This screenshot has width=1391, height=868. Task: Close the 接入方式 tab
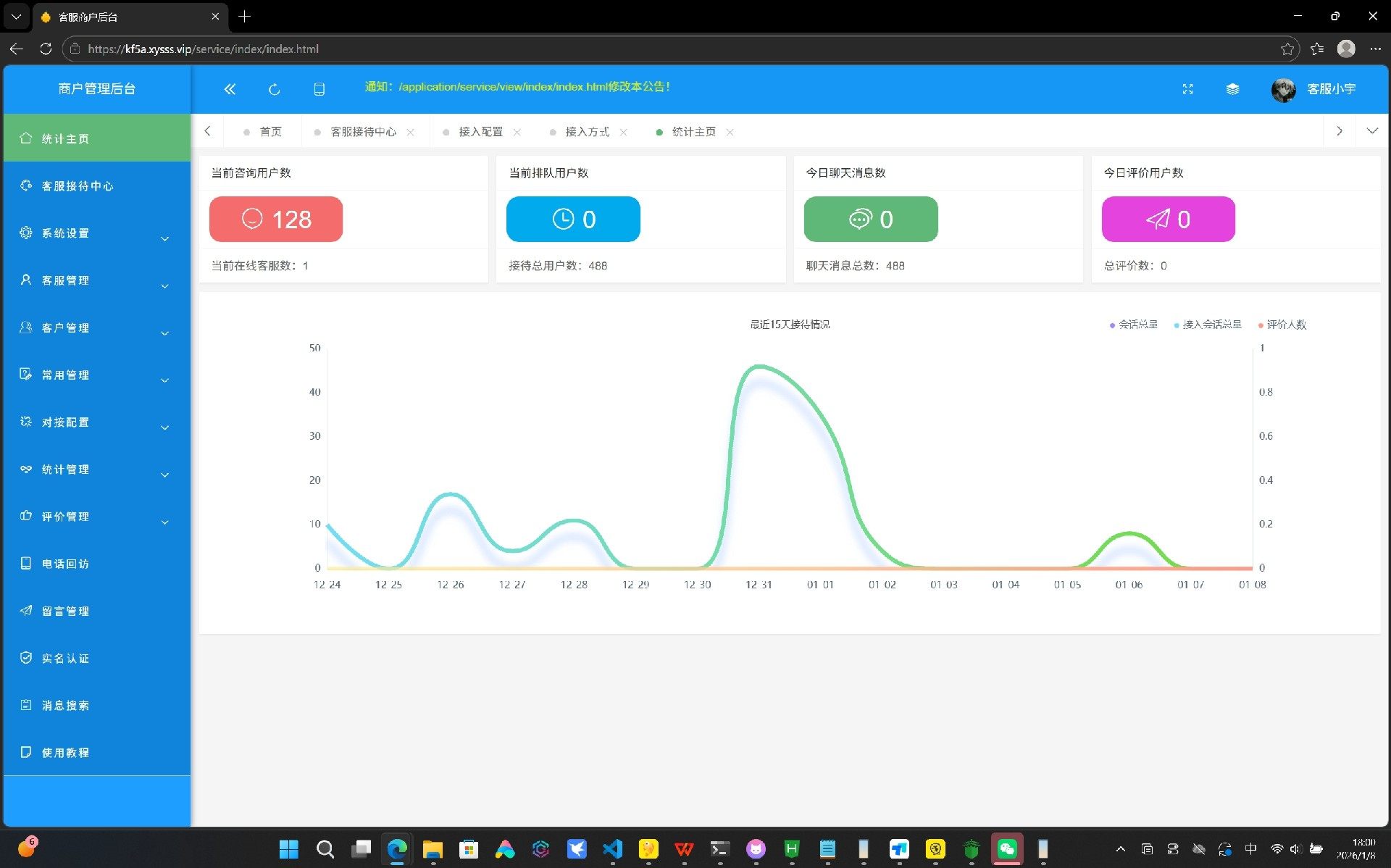(x=624, y=132)
